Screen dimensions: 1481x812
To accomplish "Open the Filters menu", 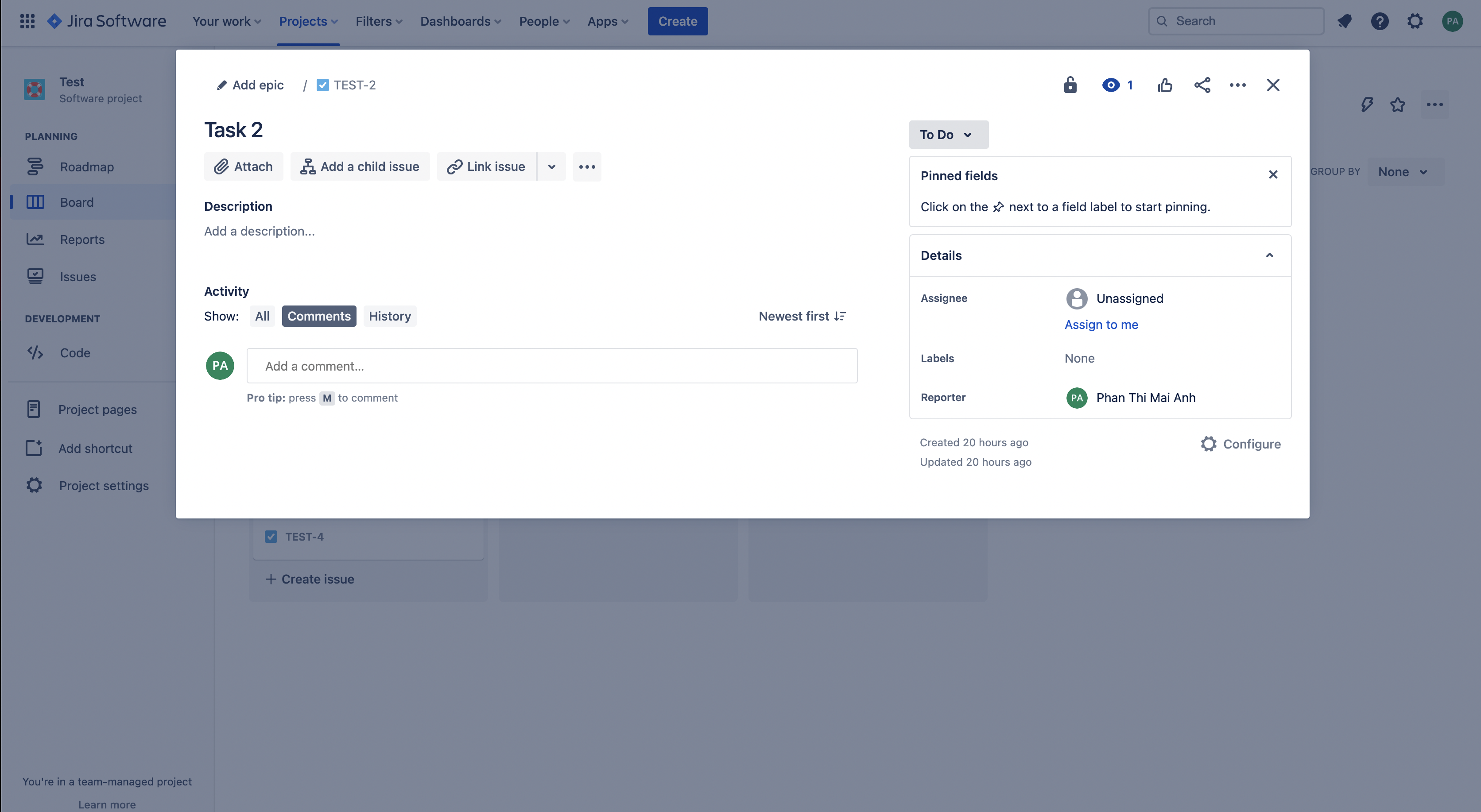I will 379,21.
